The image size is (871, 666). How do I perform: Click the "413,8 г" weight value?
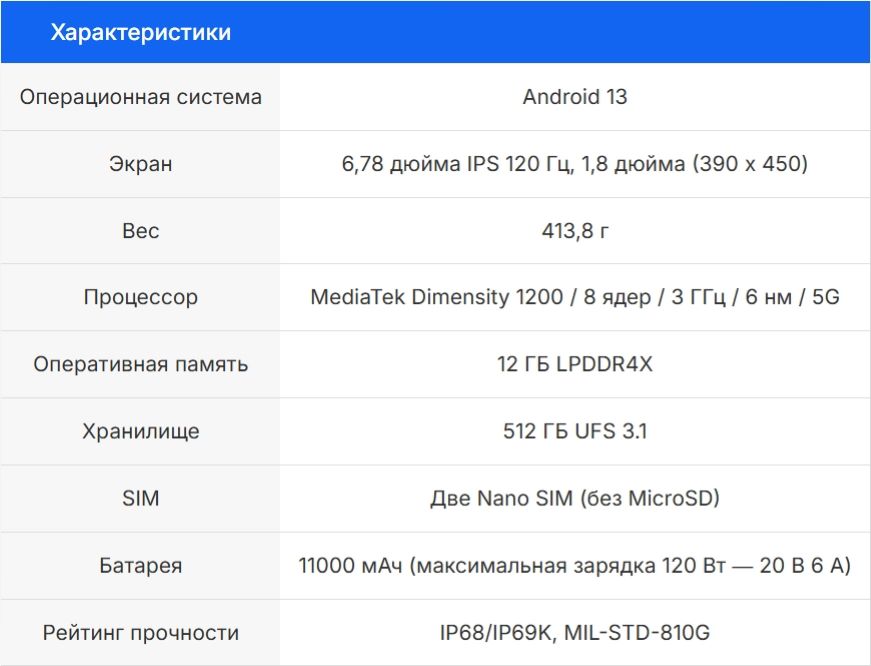tap(575, 231)
